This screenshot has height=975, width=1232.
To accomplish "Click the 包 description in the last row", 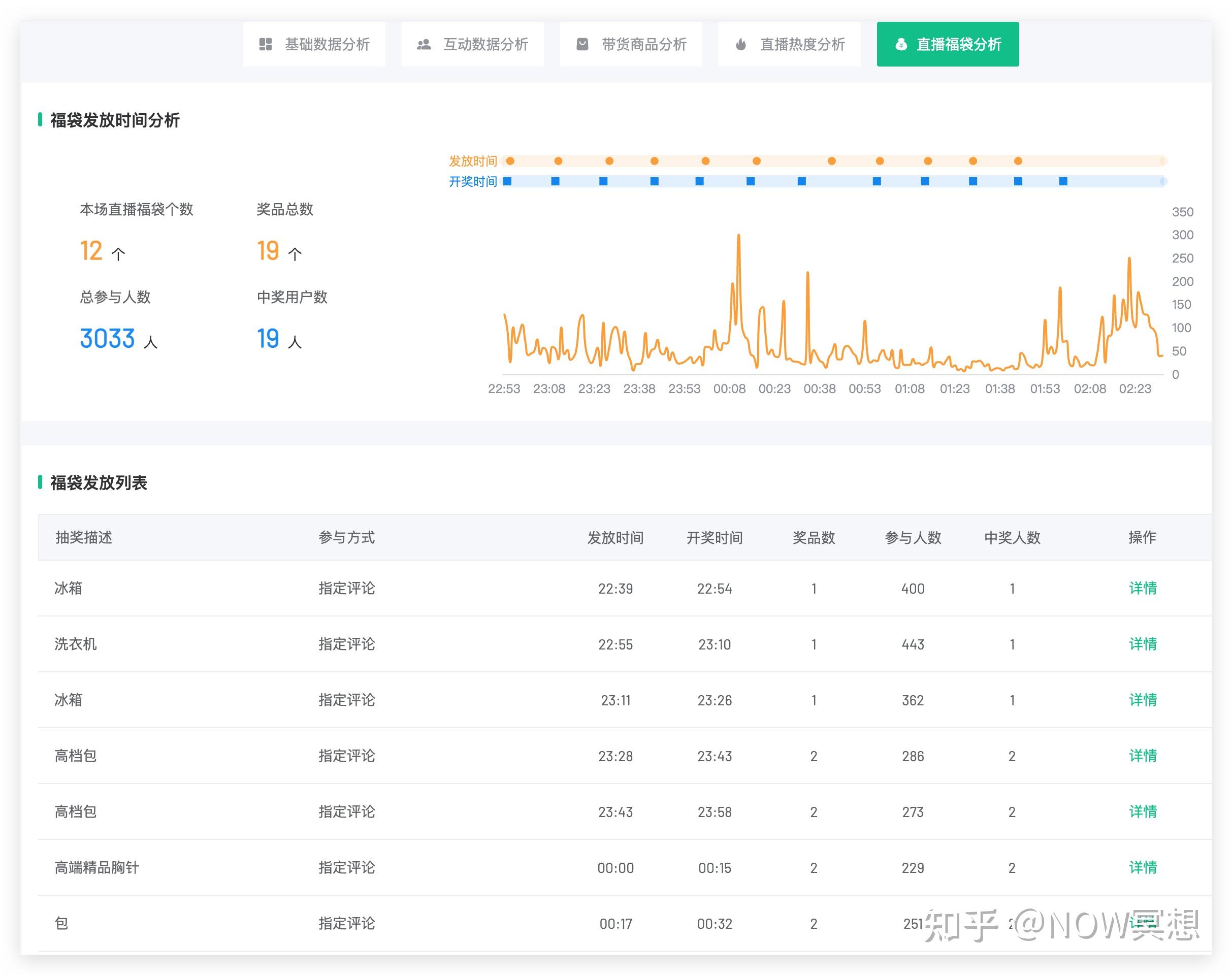I will pyautogui.click(x=61, y=924).
